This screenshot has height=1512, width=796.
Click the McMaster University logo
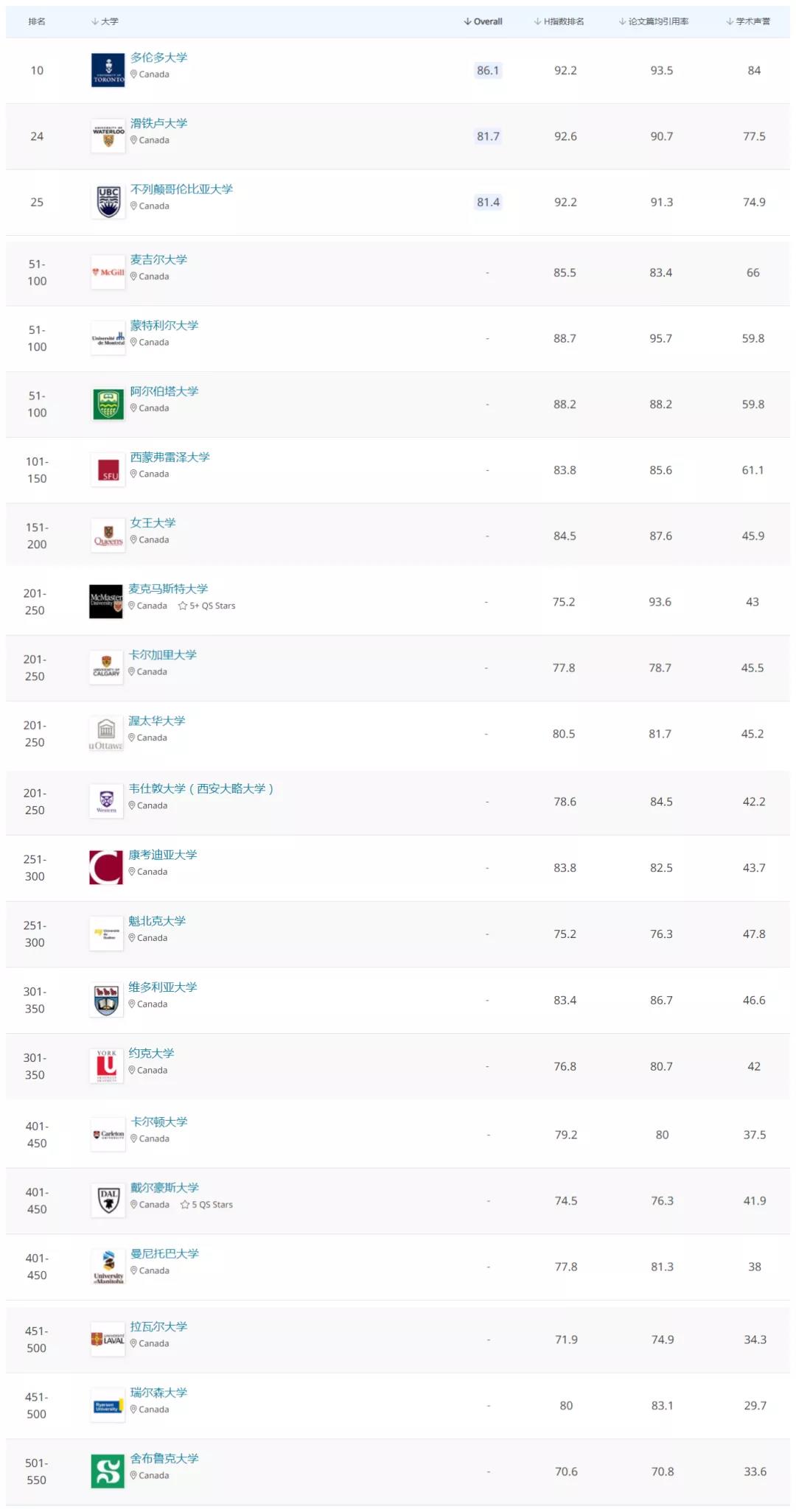coord(106,601)
